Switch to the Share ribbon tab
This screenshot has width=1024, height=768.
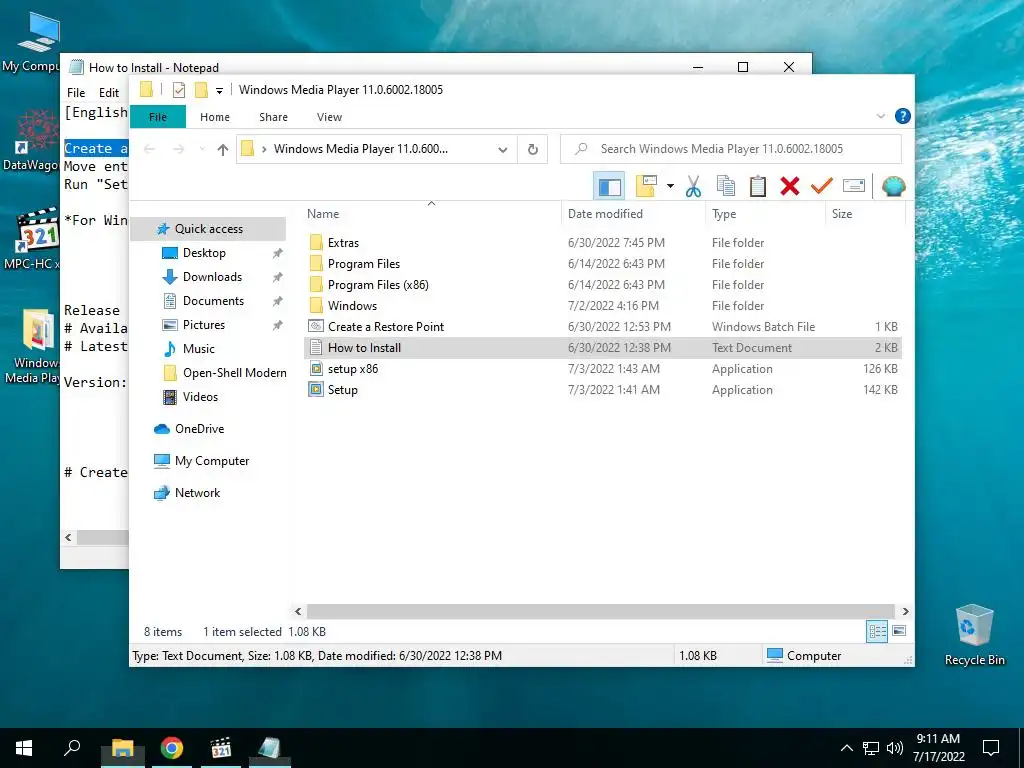(273, 117)
